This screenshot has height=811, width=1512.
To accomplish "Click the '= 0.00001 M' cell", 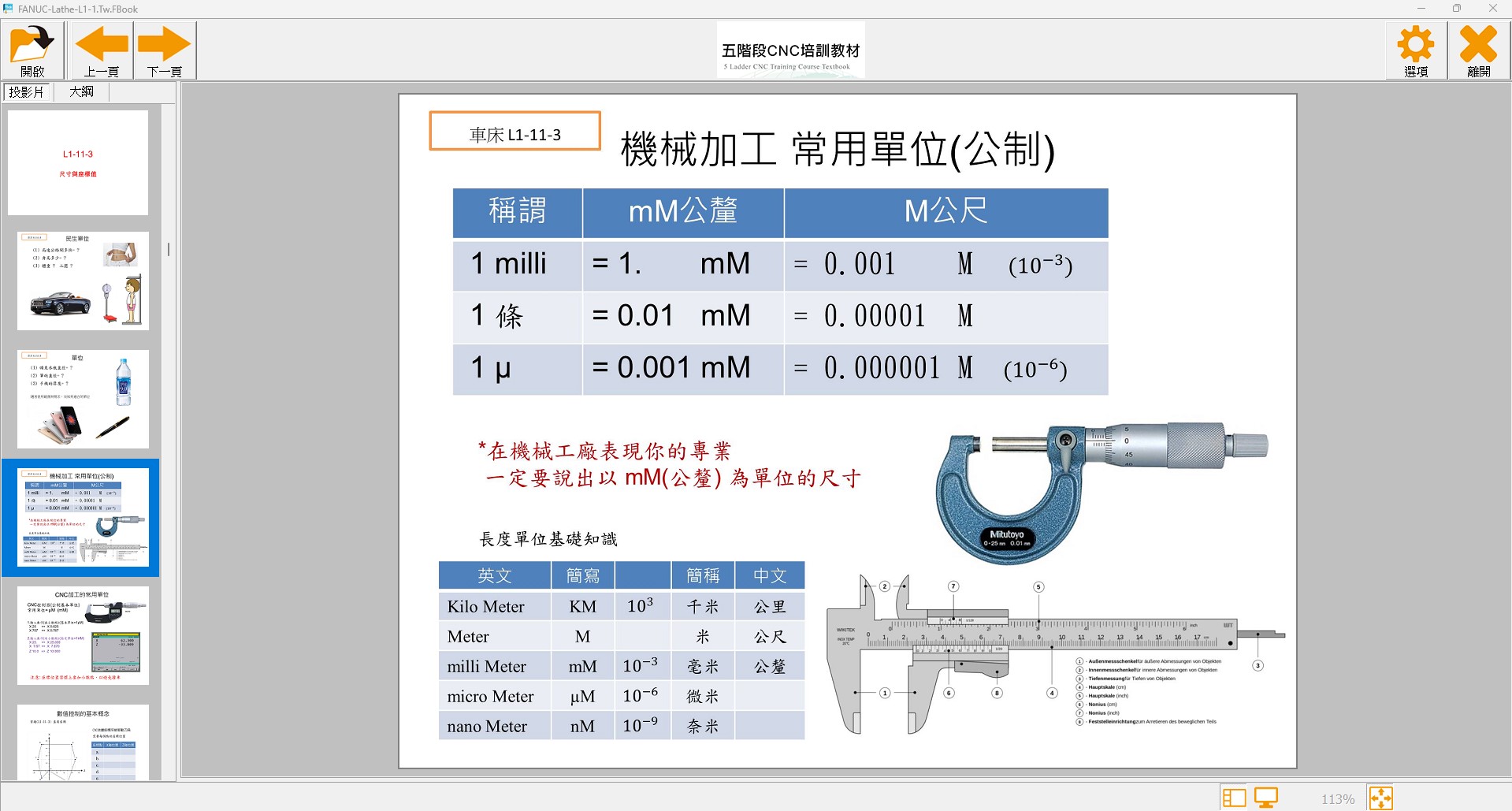I will 946,317.
